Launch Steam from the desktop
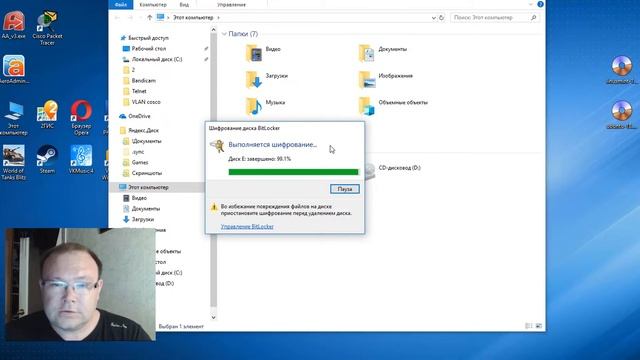This screenshot has height=360, width=640. pos(47,159)
